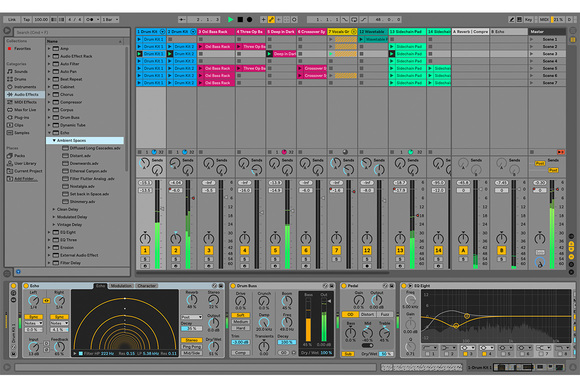
Task: Toggle the Echo device on/off button
Action: coord(26,286)
